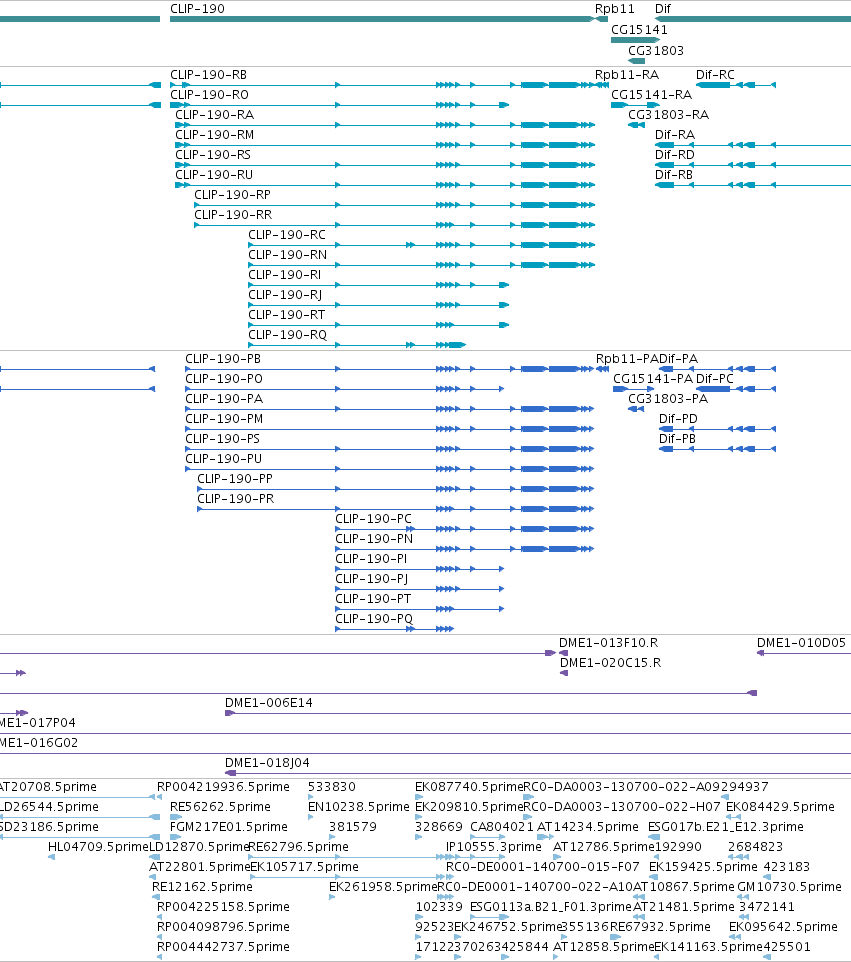Click transcript CG15141-RA
851x962 pixels.
tap(651, 94)
